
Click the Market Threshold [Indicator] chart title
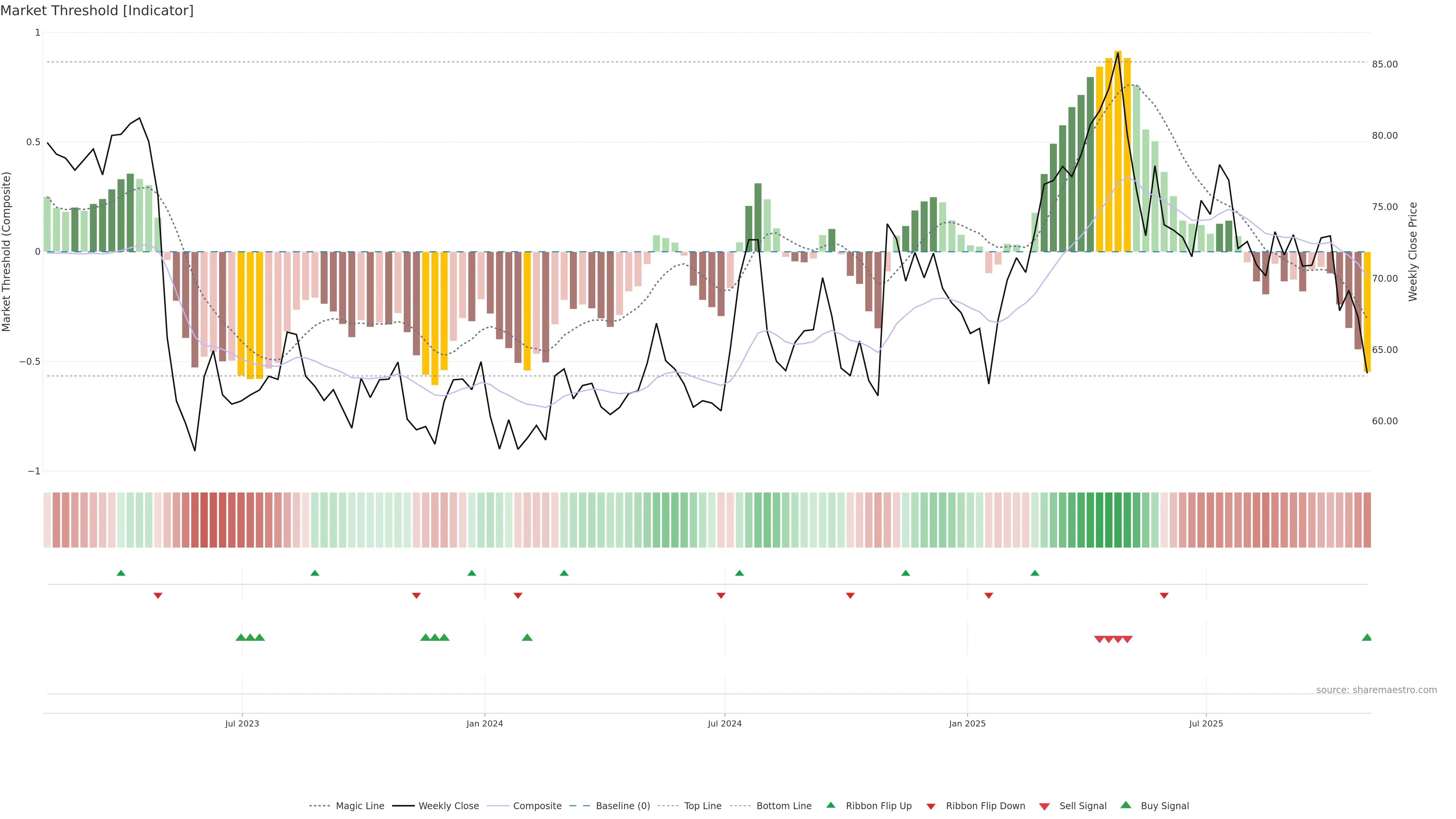[x=97, y=11]
